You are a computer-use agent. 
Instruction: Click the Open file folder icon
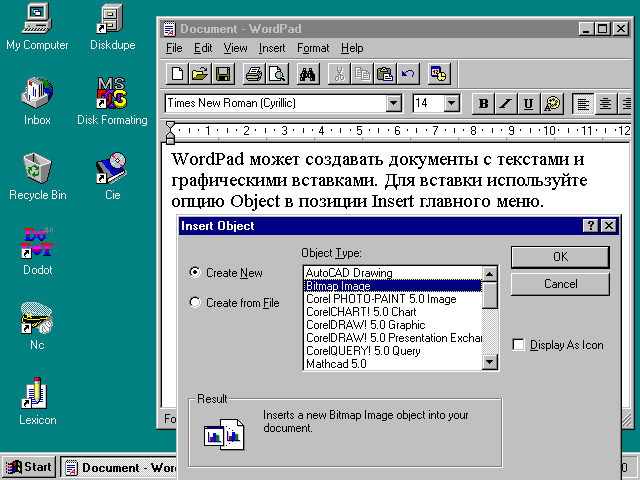(200, 73)
